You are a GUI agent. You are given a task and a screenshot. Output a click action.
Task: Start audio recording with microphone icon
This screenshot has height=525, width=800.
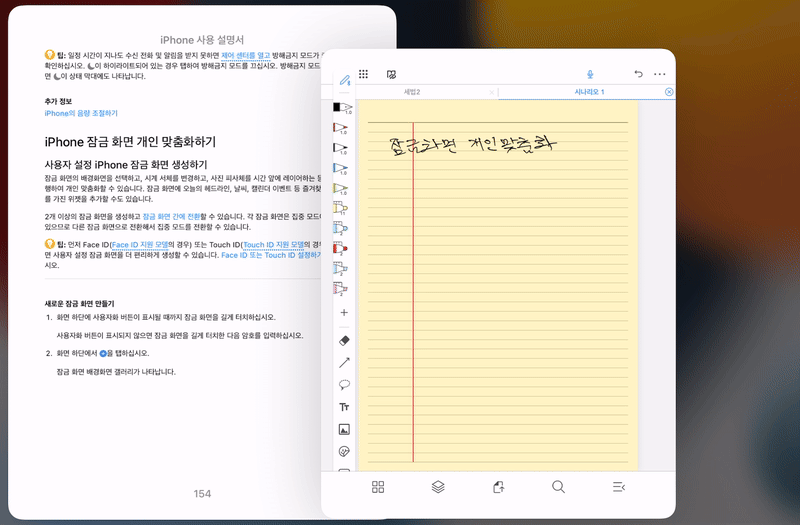(590, 74)
